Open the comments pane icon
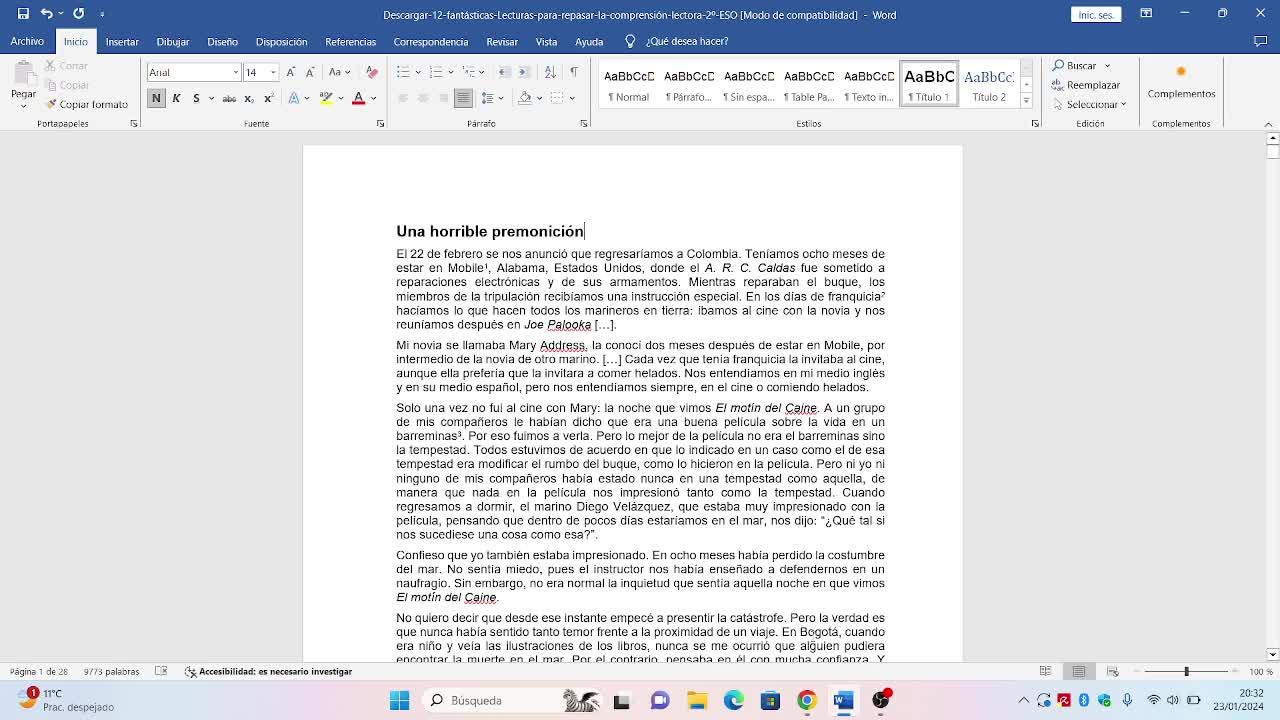This screenshot has height=720, width=1280. 1260,41
